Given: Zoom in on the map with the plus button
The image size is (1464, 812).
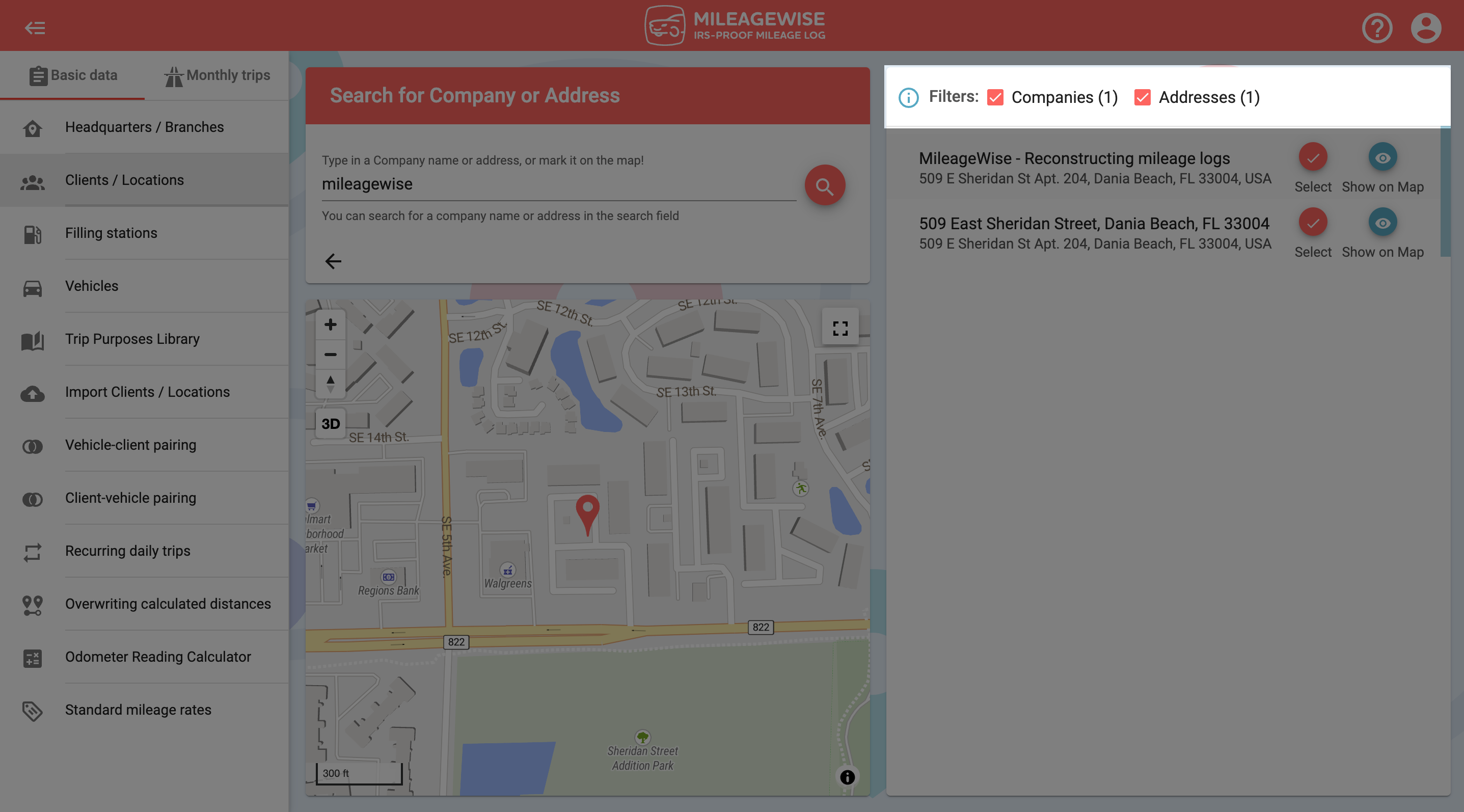Looking at the screenshot, I should [330, 324].
